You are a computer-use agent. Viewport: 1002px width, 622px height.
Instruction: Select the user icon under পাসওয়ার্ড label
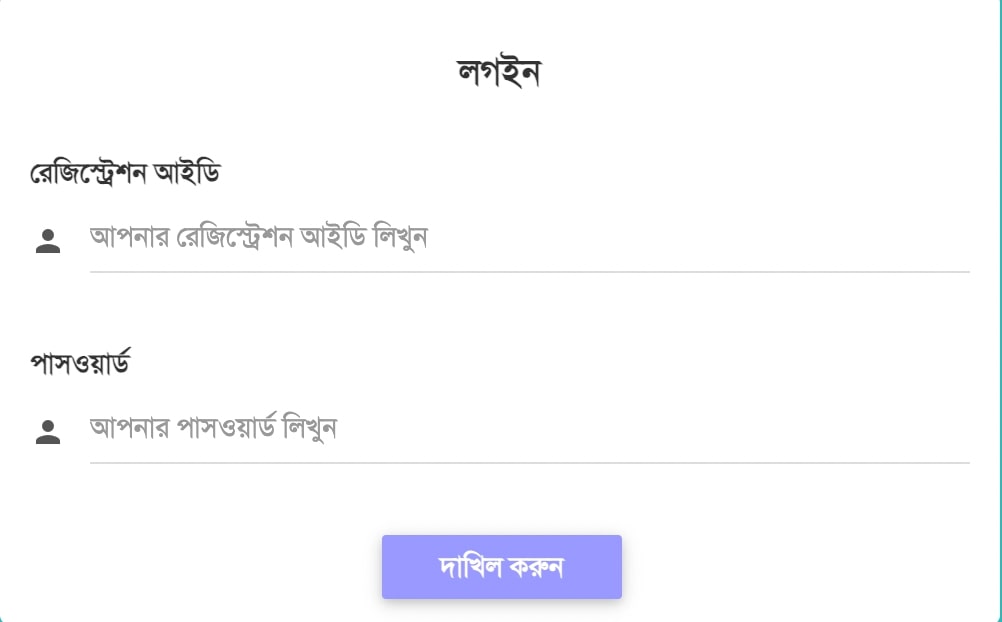pyautogui.click(x=48, y=432)
